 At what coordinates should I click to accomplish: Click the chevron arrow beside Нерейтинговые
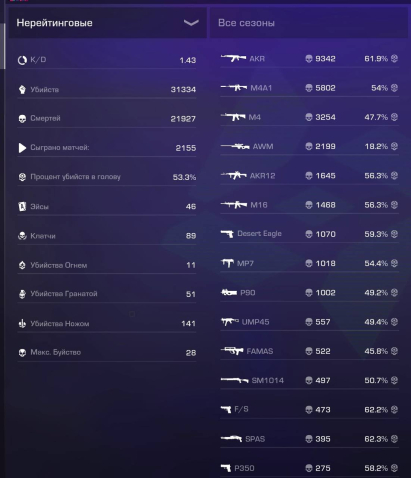[191, 23]
